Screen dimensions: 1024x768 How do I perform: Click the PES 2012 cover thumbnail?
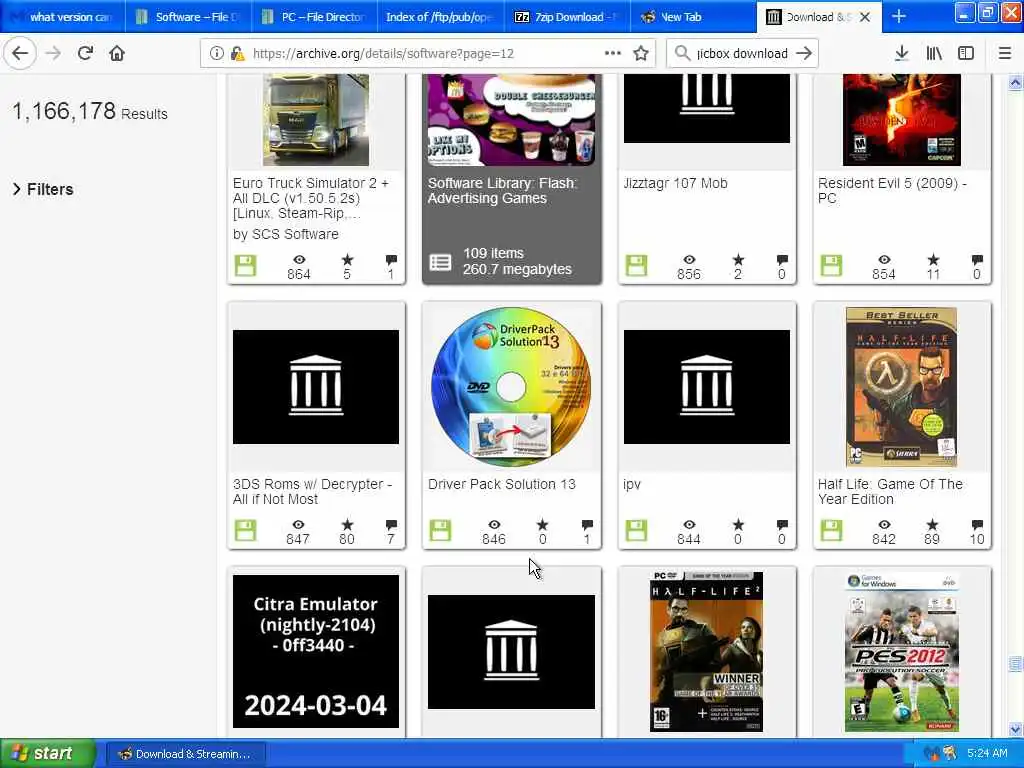coord(901,652)
